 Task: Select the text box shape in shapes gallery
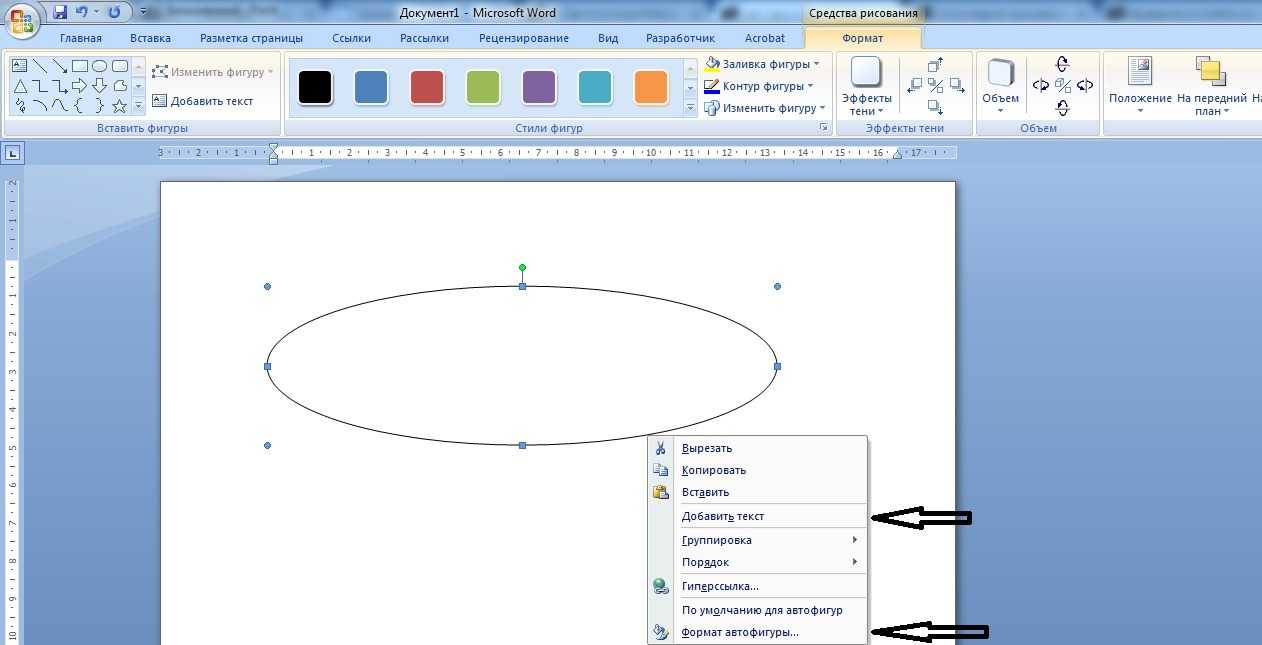coord(19,66)
